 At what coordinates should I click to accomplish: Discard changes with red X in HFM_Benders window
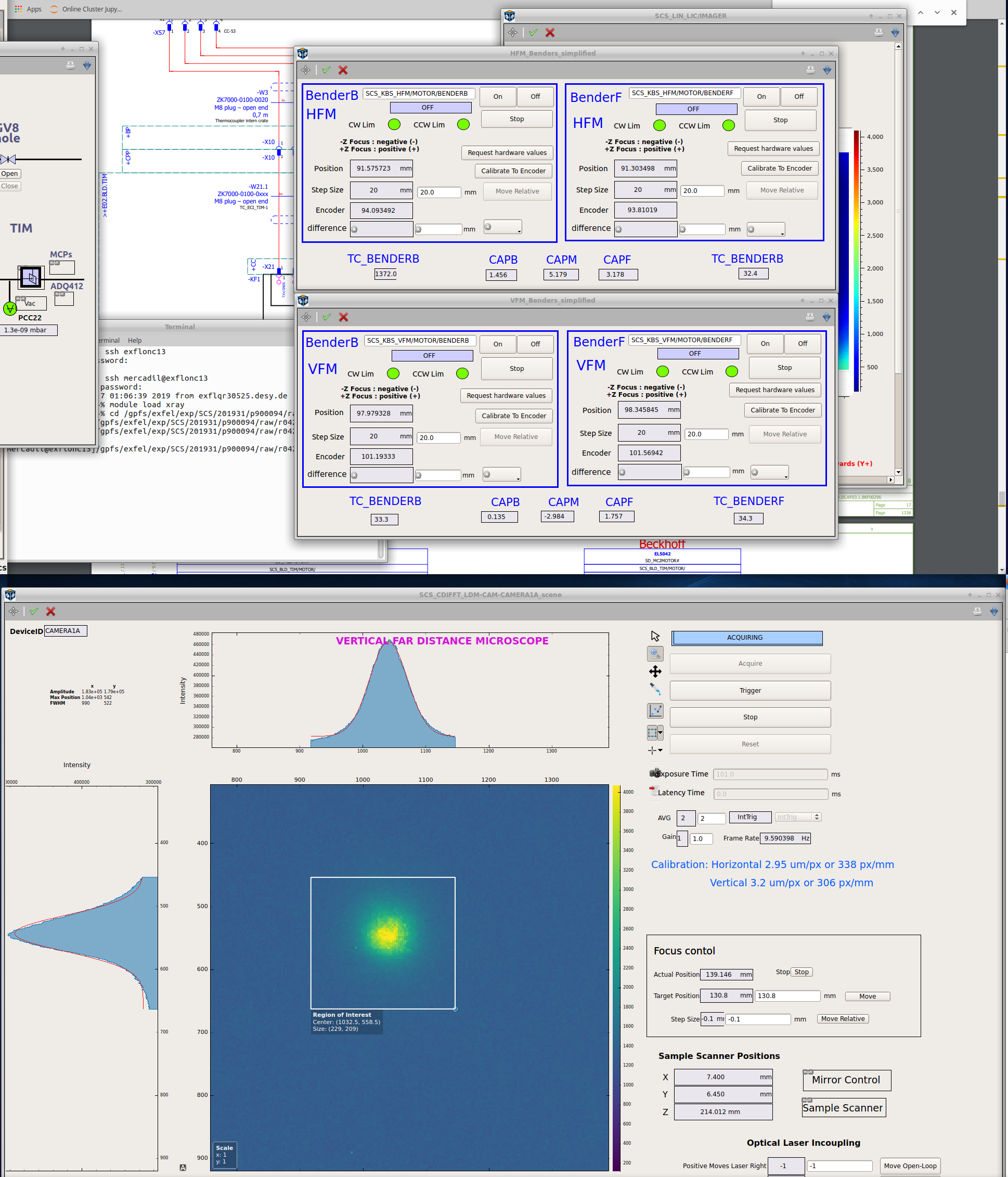pyautogui.click(x=343, y=70)
